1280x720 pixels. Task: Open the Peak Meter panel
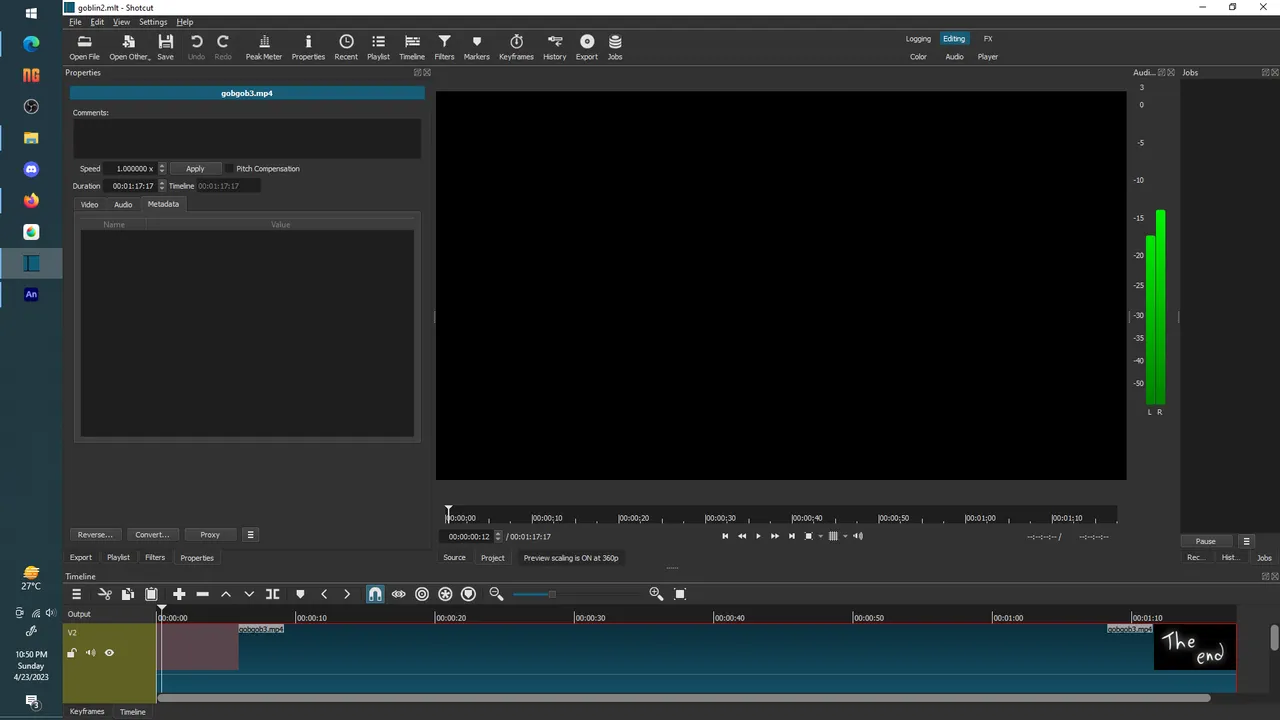264,47
